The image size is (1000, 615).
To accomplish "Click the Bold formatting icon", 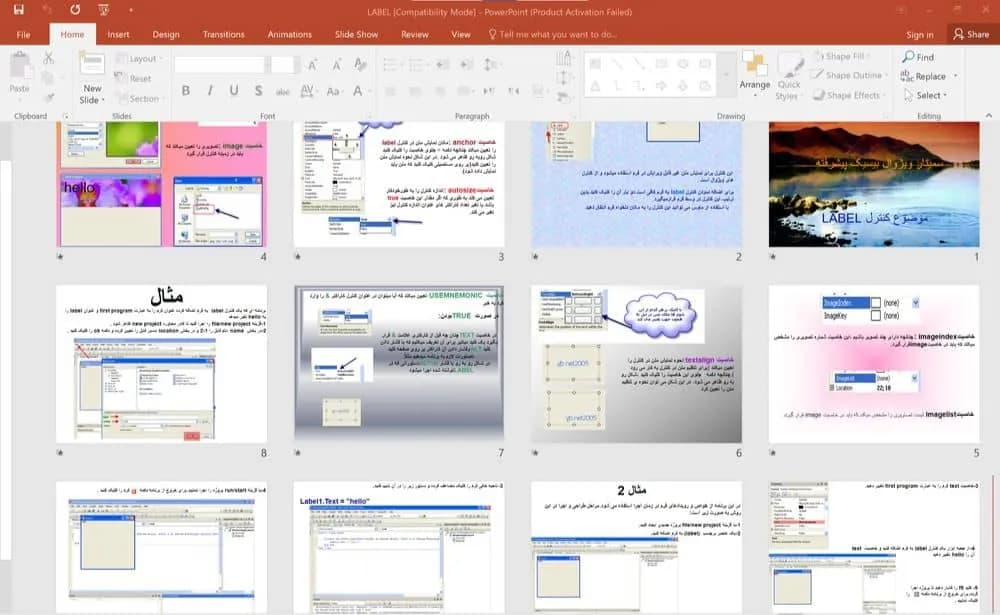I will tap(186, 91).
